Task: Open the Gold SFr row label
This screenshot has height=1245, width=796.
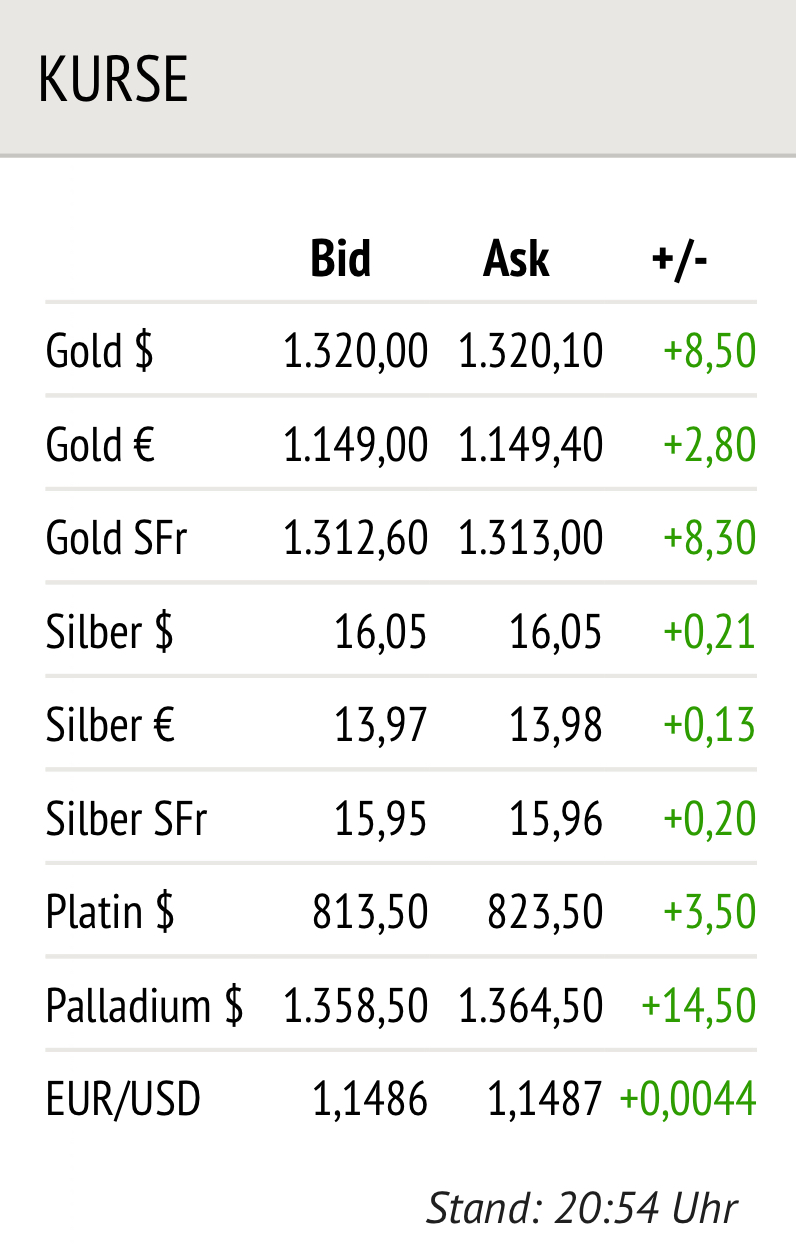Action: point(116,539)
